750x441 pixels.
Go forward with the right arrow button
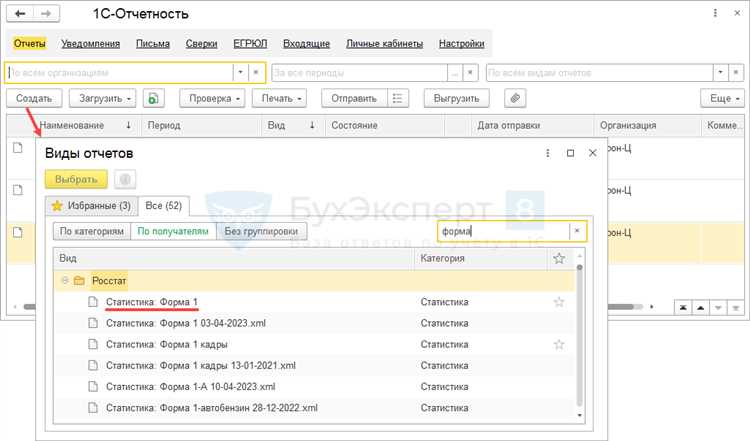(46, 13)
